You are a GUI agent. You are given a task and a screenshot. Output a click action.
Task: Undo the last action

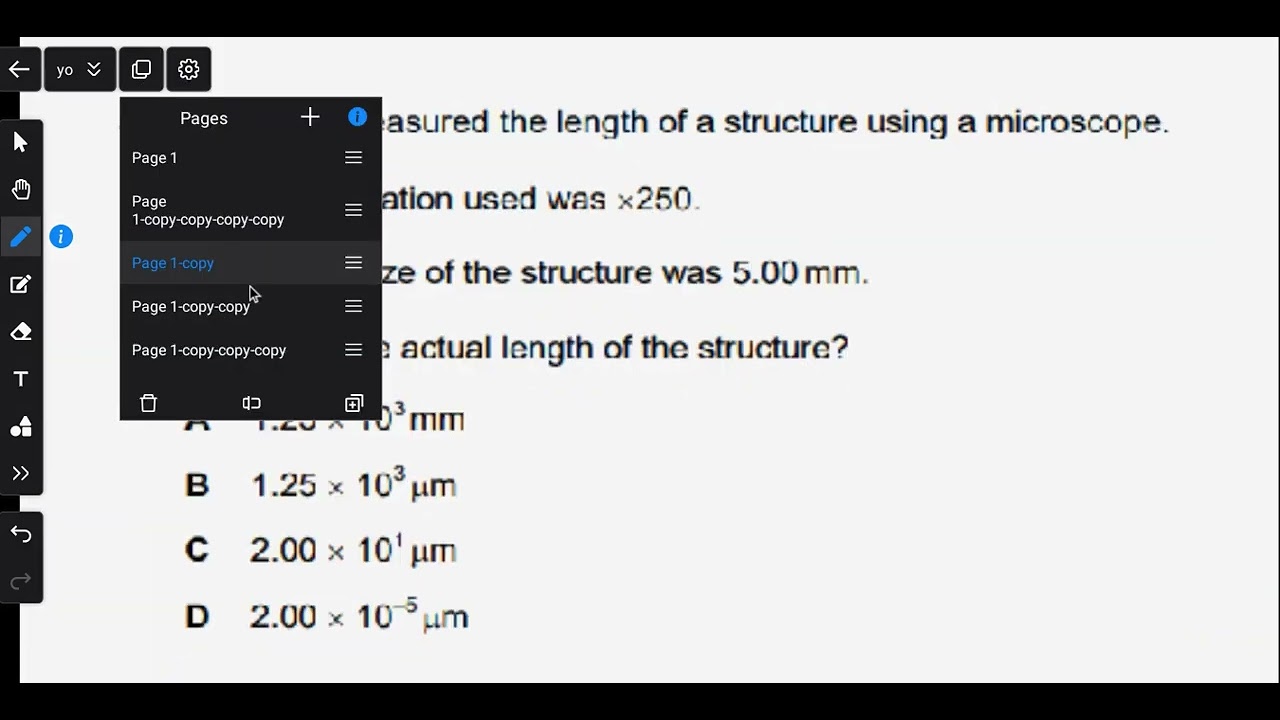[21, 534]
